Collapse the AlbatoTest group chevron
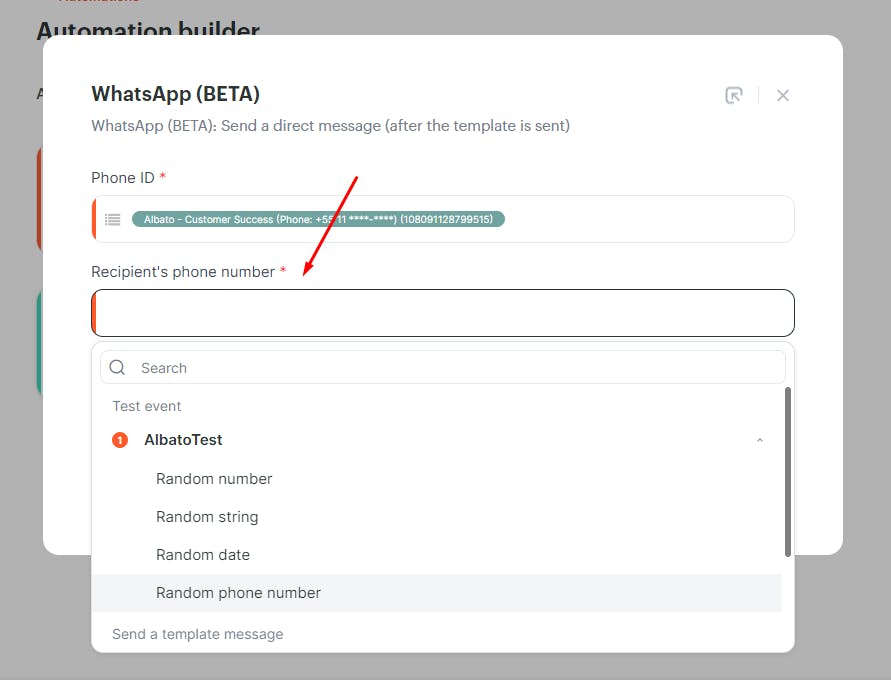Screen dimensions: 891x680 pyautogui.click(x=760, y=440)
